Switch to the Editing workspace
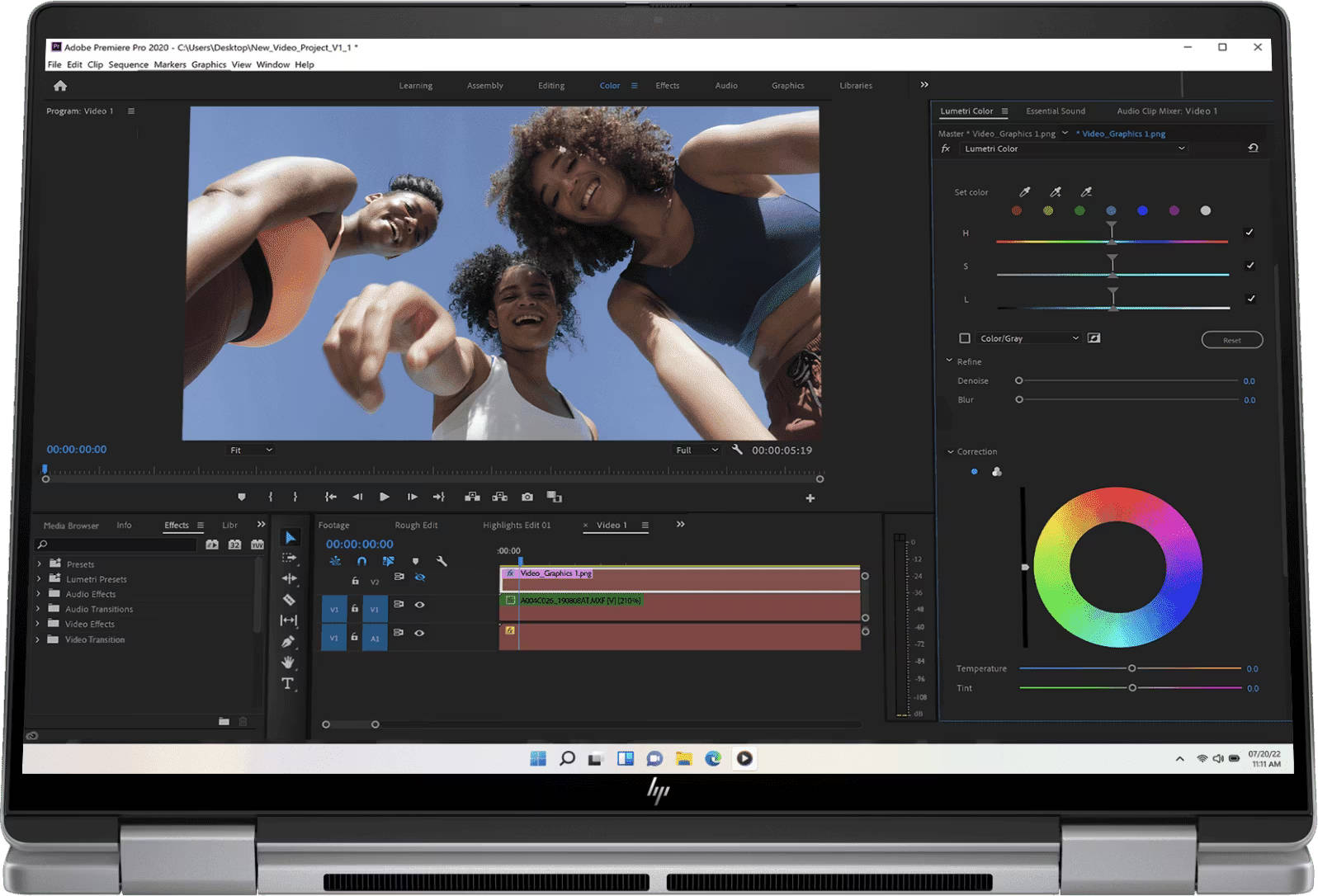1318x896 pixels. [551, 86]
